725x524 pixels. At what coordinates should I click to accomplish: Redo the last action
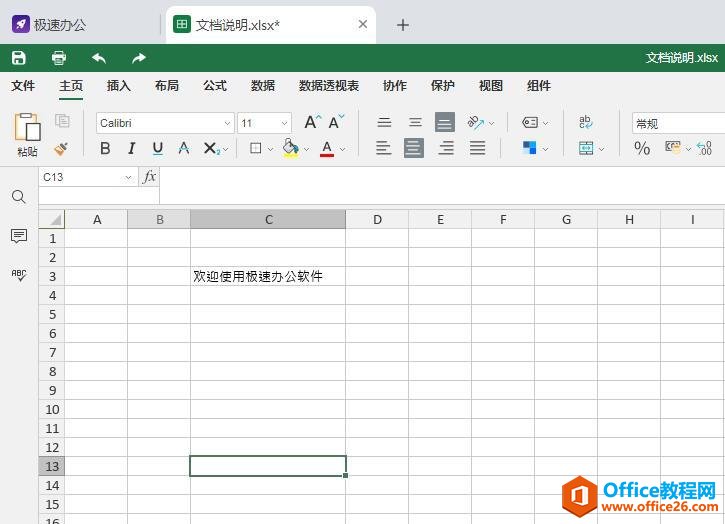[x=139, y=58]
